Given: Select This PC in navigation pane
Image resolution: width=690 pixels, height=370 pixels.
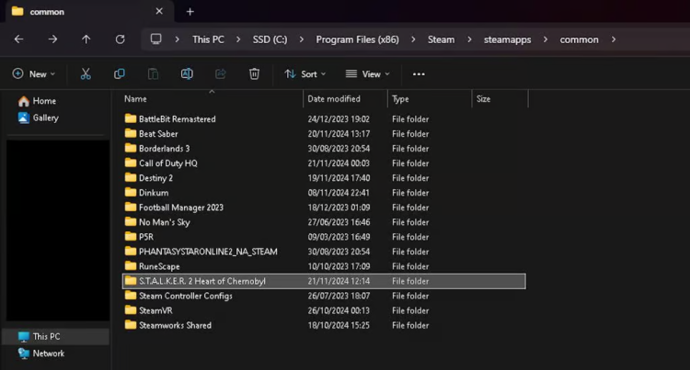Looking at the screenshot, I should click(x=56, y=337).
